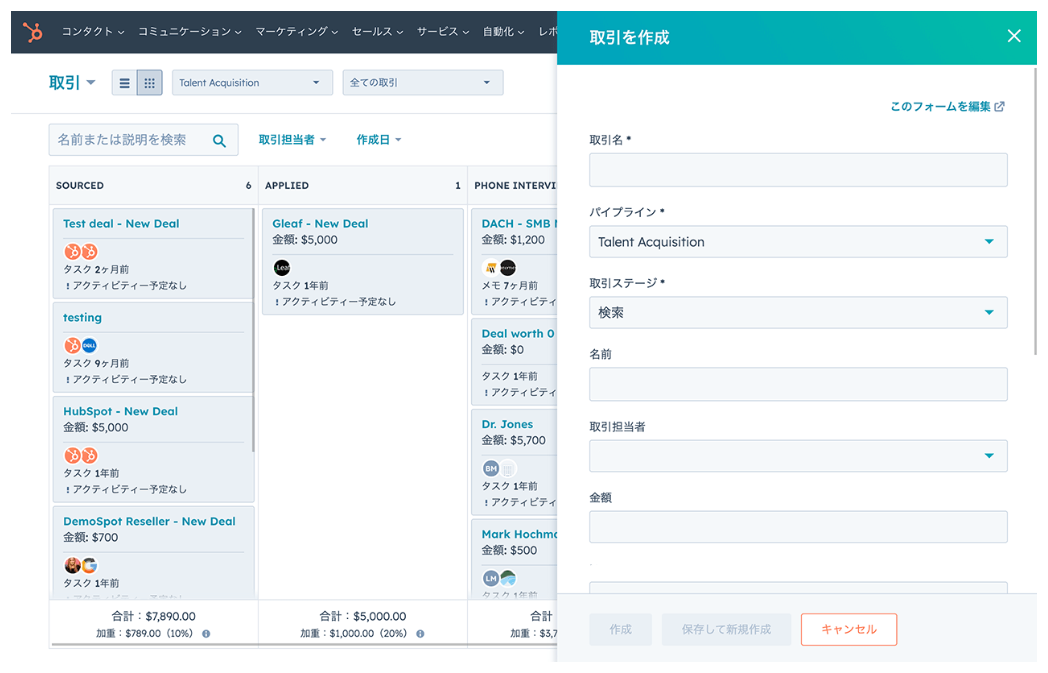The image size is (1048, 673).
Task: Click the Leaf company avatar on Gleaf card
Action: 284,267
